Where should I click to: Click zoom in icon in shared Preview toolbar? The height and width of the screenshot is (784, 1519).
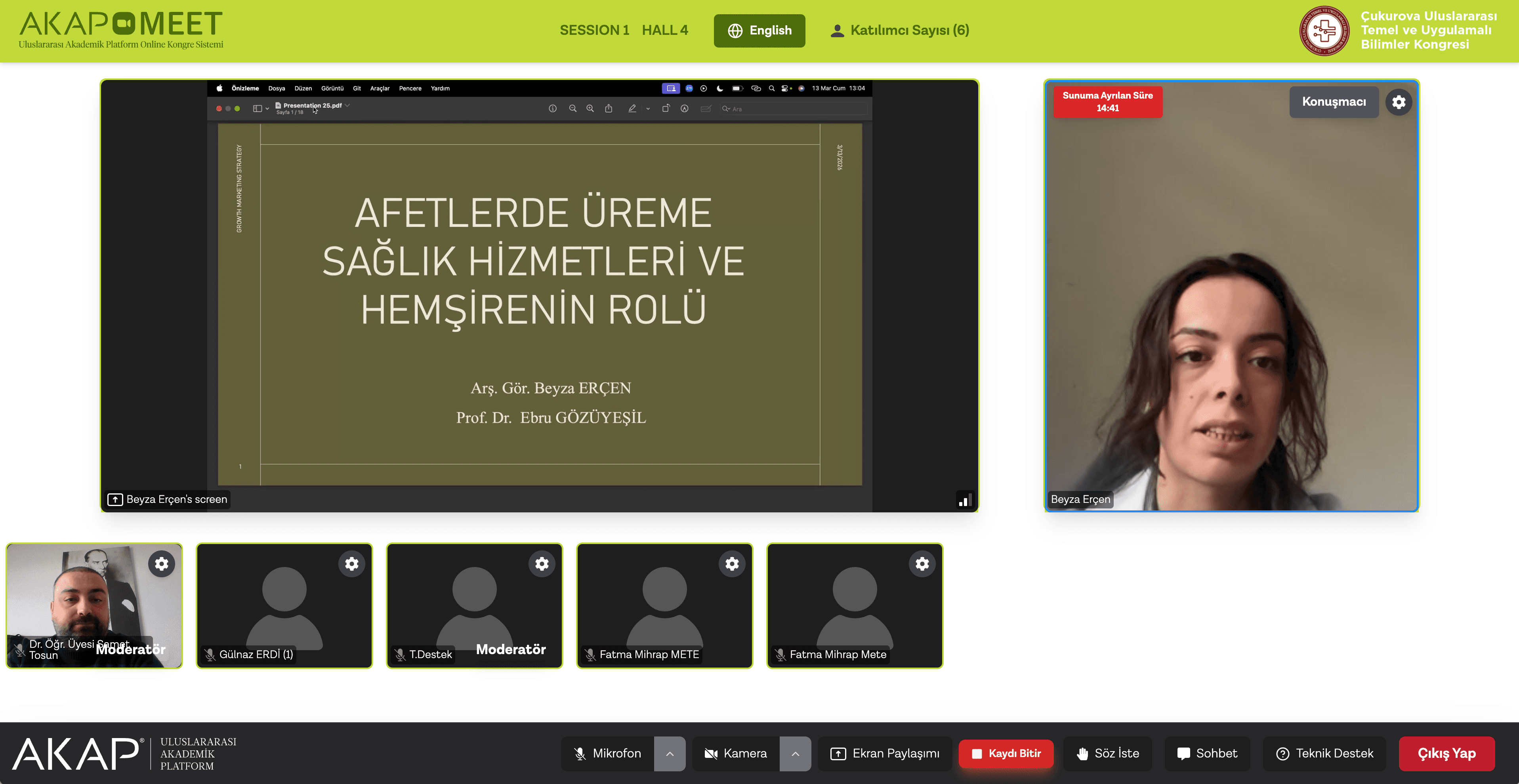[590, 108]
